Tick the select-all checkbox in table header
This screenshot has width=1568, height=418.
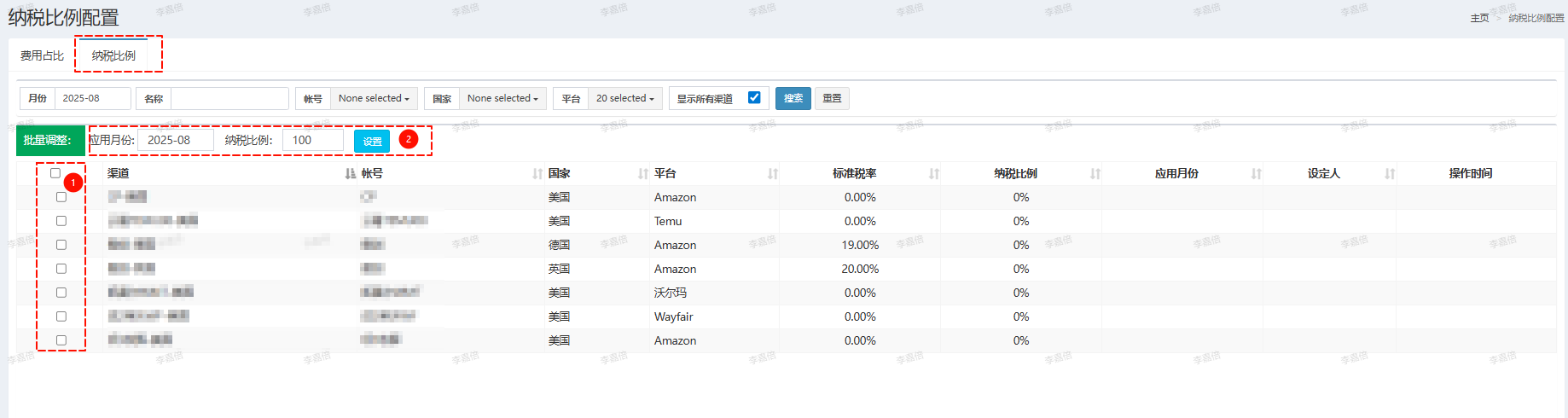(x=55, y=173)
